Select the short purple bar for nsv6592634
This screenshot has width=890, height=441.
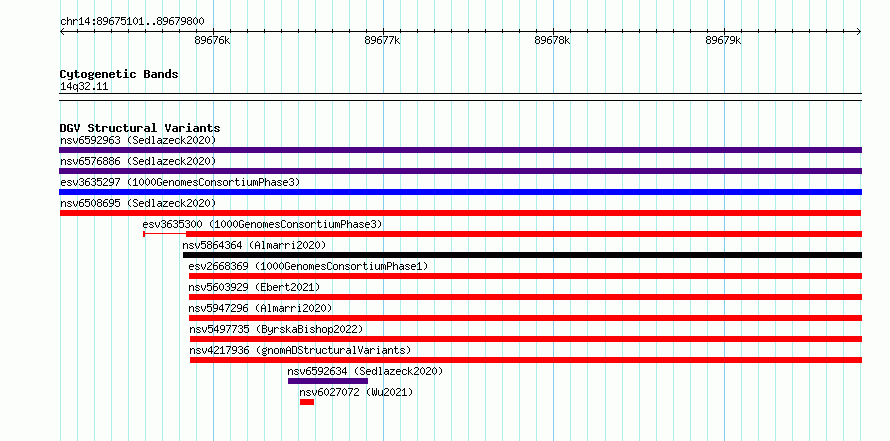[328, 381]
